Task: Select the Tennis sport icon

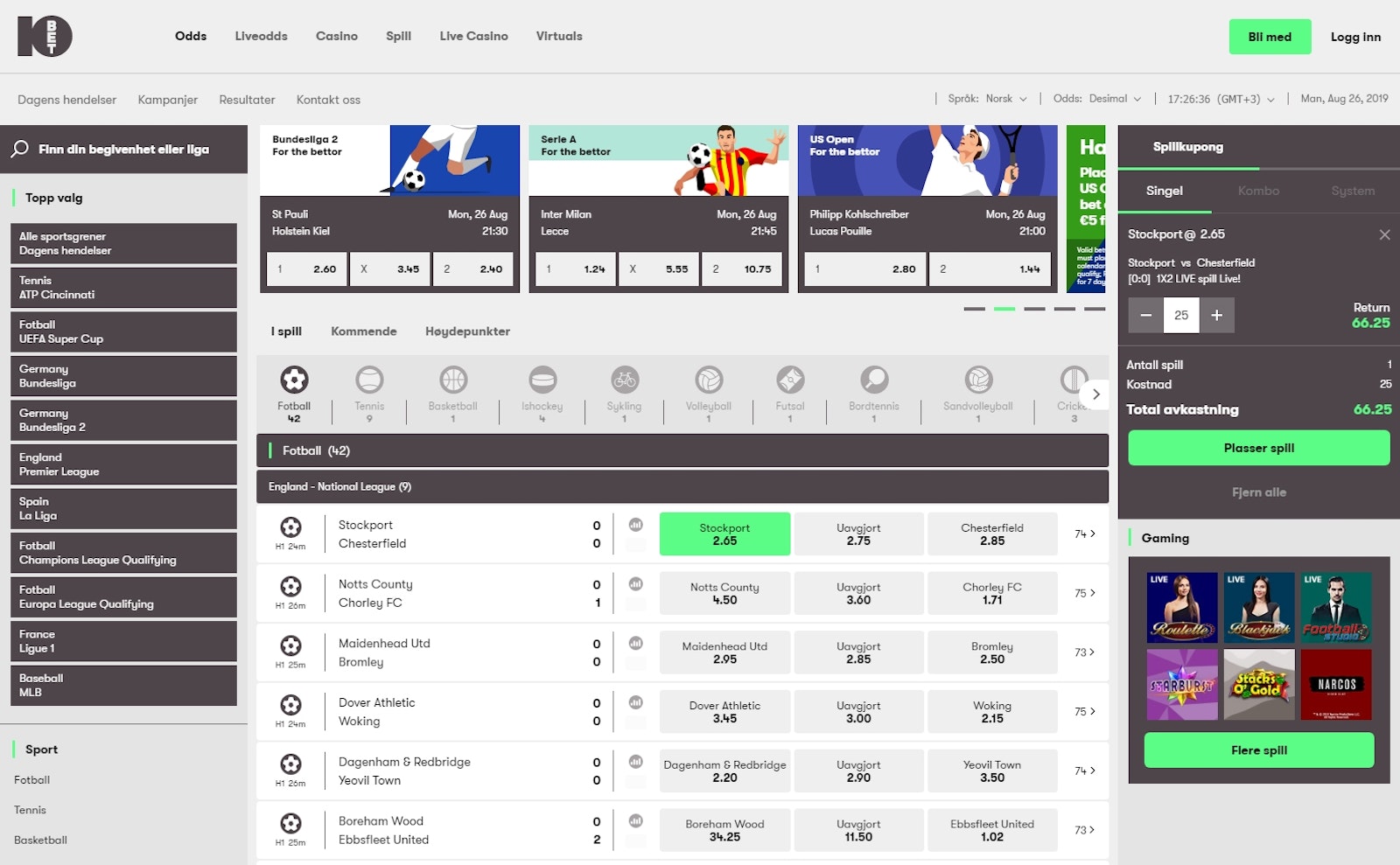Action: tap(369, 380)
